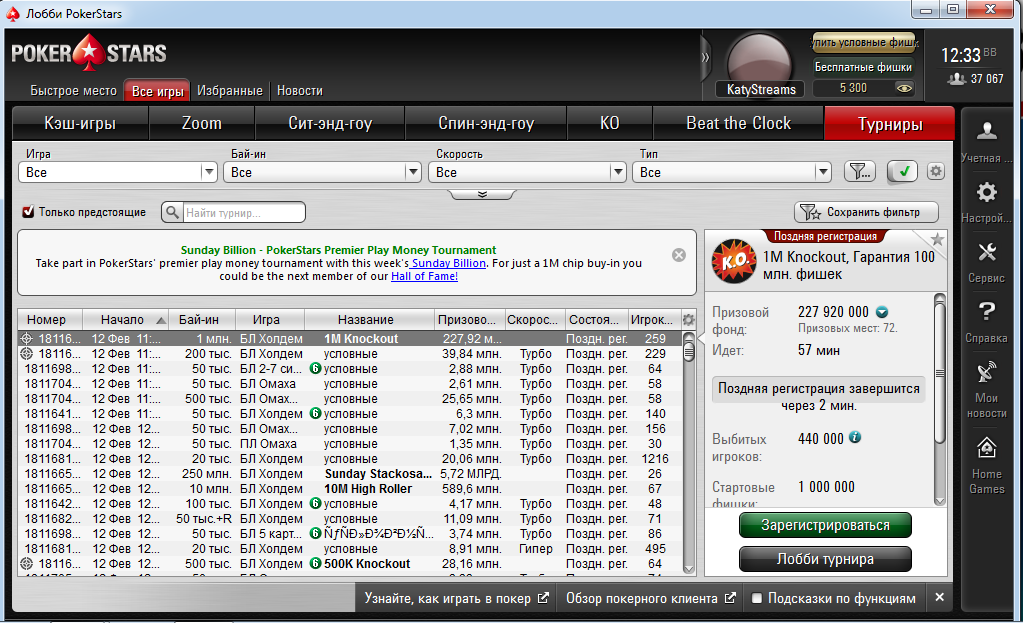This screenshot has height=623, width=1023.
Task: Click Бесплатные фишки button
Action: pyautogui.click(x=863, y=67)
